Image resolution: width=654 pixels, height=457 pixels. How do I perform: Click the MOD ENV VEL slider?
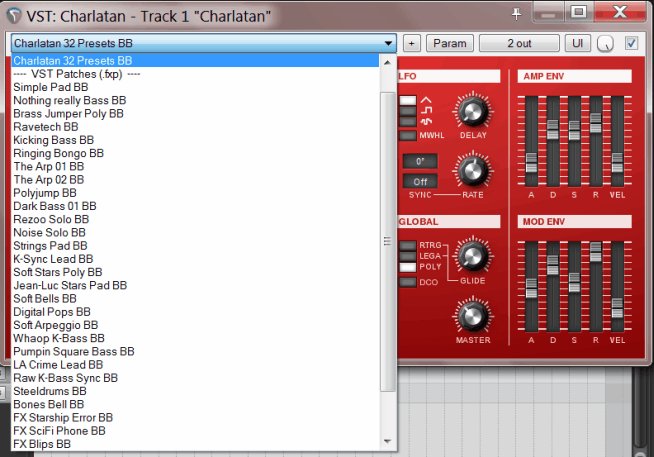pos(617,308)
